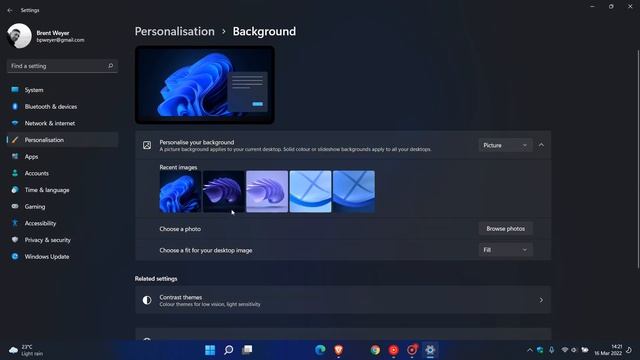Open Time & language settings
Image resolution: width=640 pixels, height=360 pixels.
62,190
